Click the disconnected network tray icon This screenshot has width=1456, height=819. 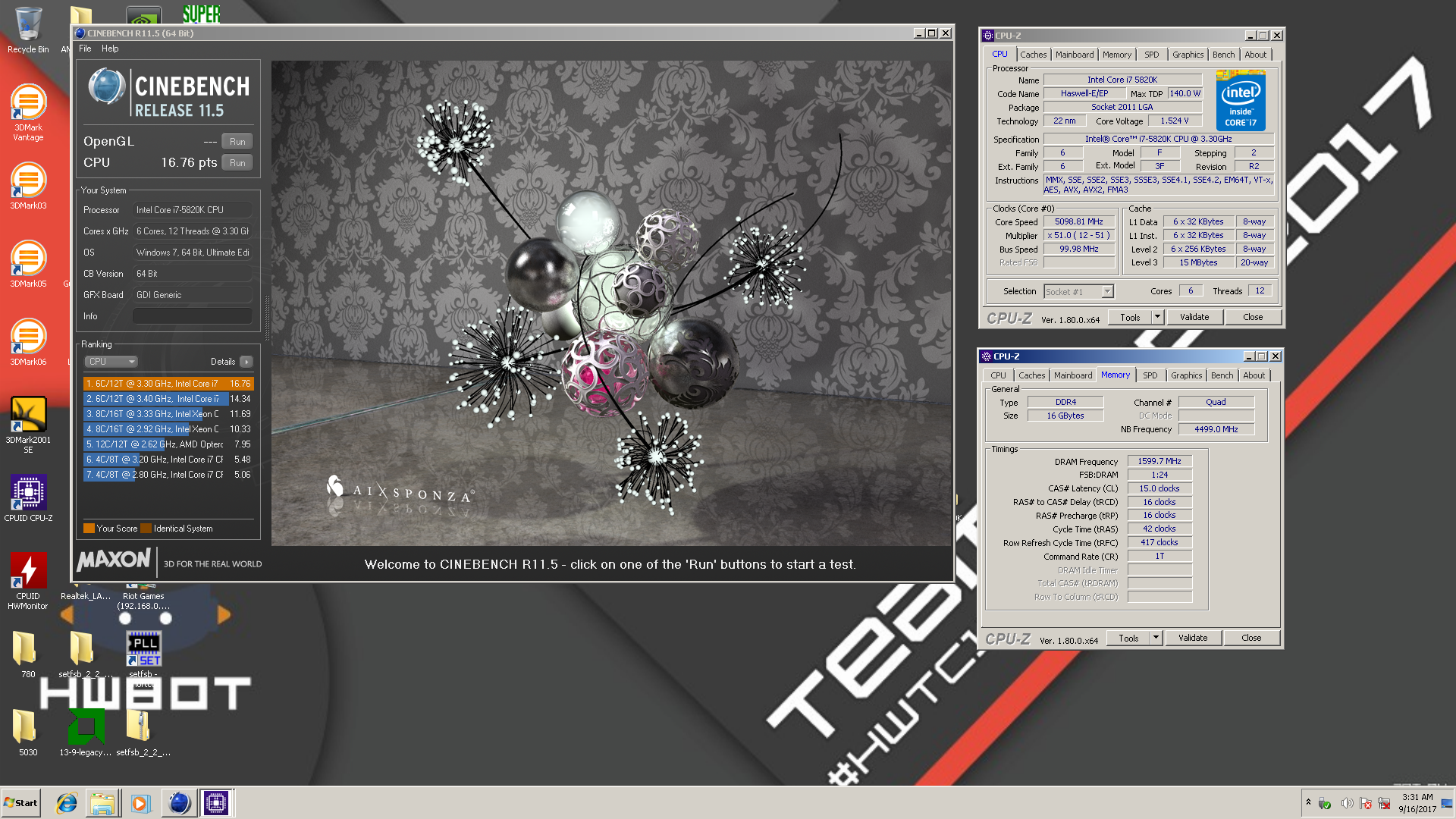1385,804
